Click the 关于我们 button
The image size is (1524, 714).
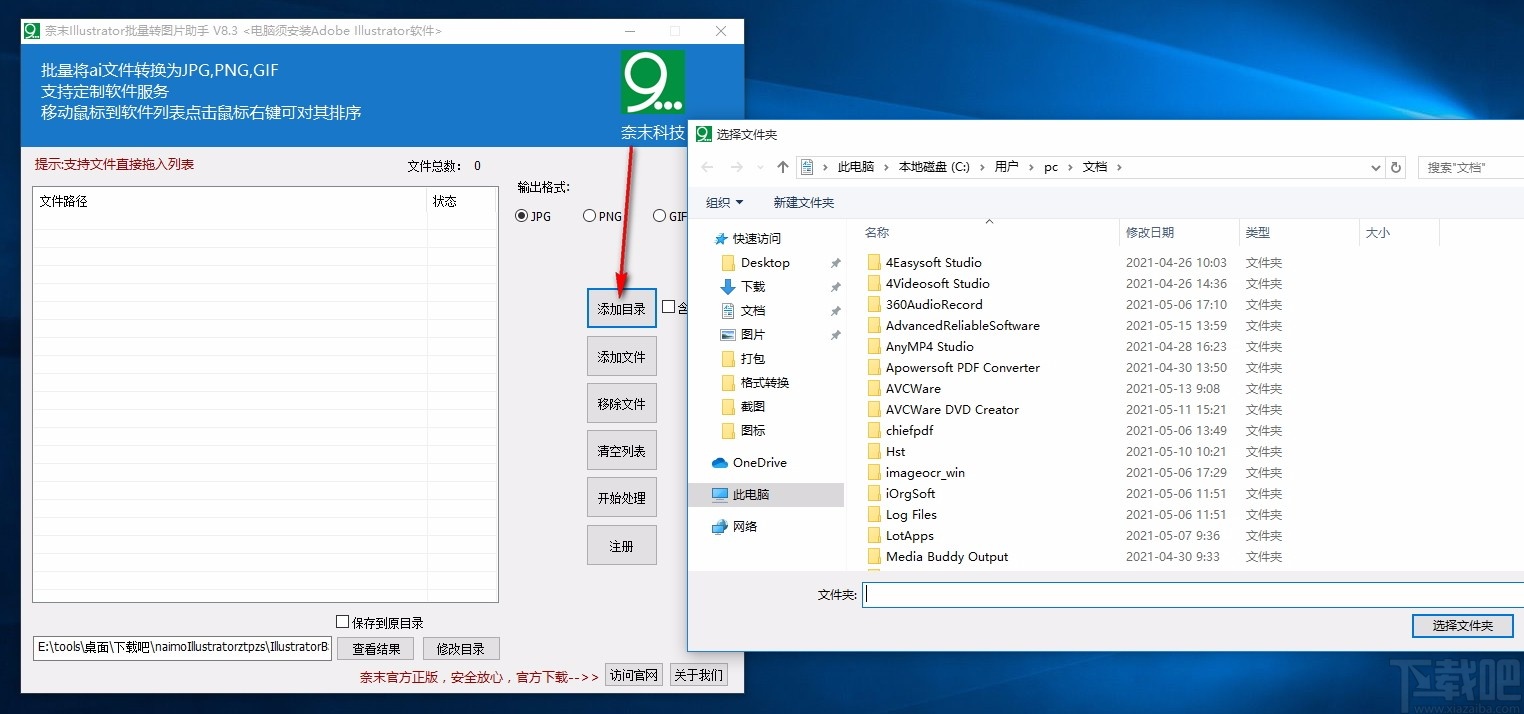[698, 675]
